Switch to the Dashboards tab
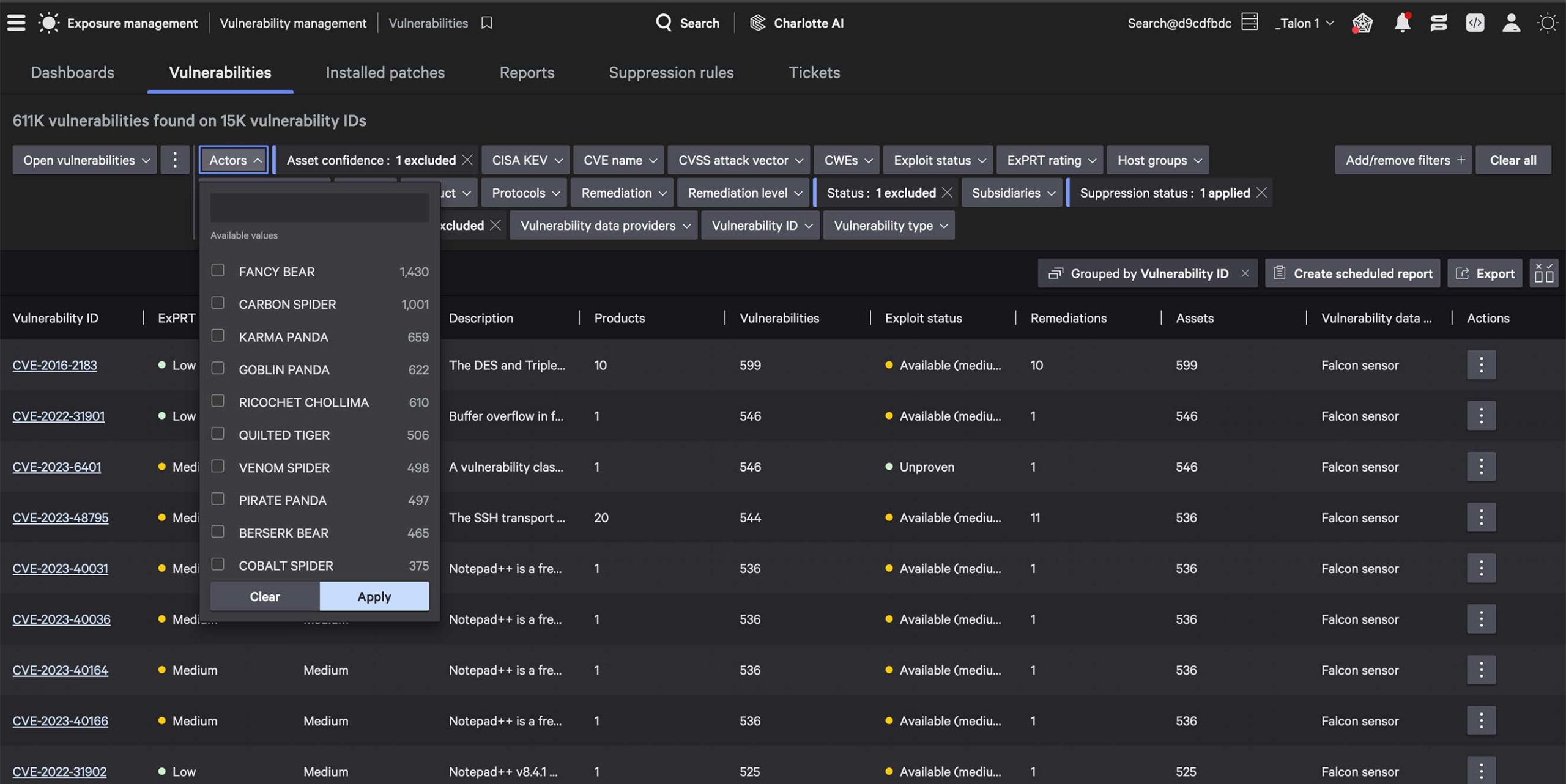Image resolution: width=1566 pixels, height=784 pixels. point(72,72)
